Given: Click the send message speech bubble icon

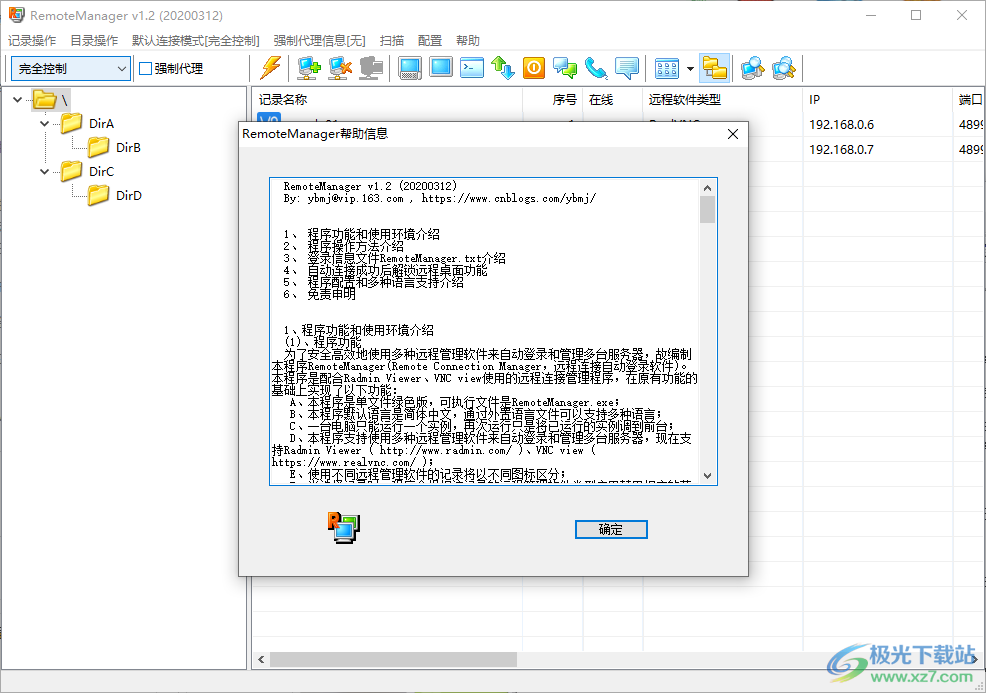Looking at the screenshot, I should coord(627,68).
